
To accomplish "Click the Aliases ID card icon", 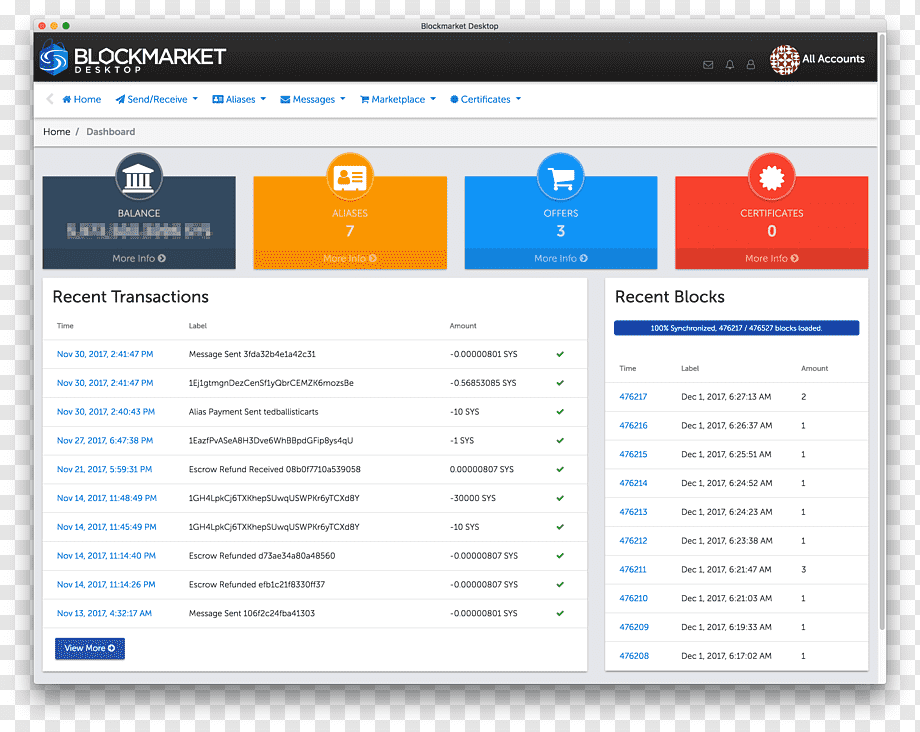I will (350, 177).
